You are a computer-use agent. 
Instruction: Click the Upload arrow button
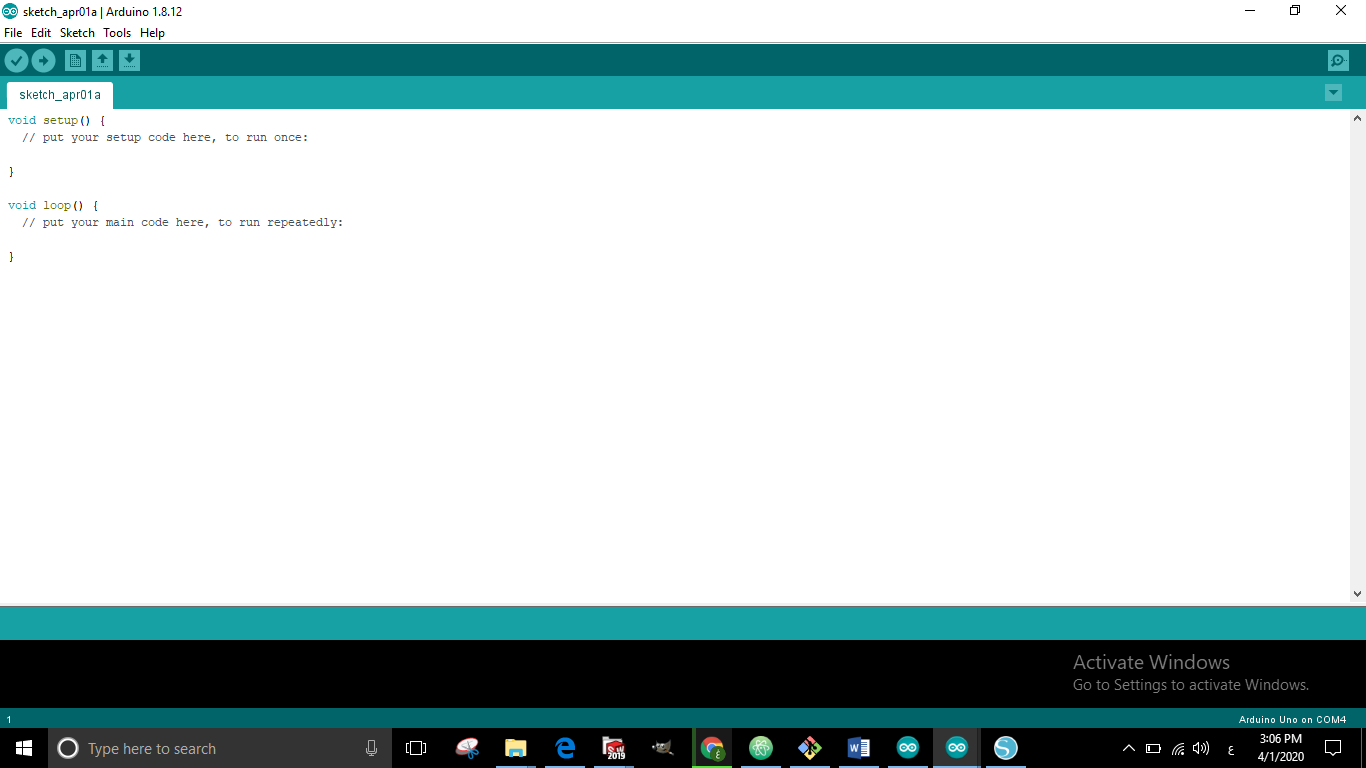[43, 61]
